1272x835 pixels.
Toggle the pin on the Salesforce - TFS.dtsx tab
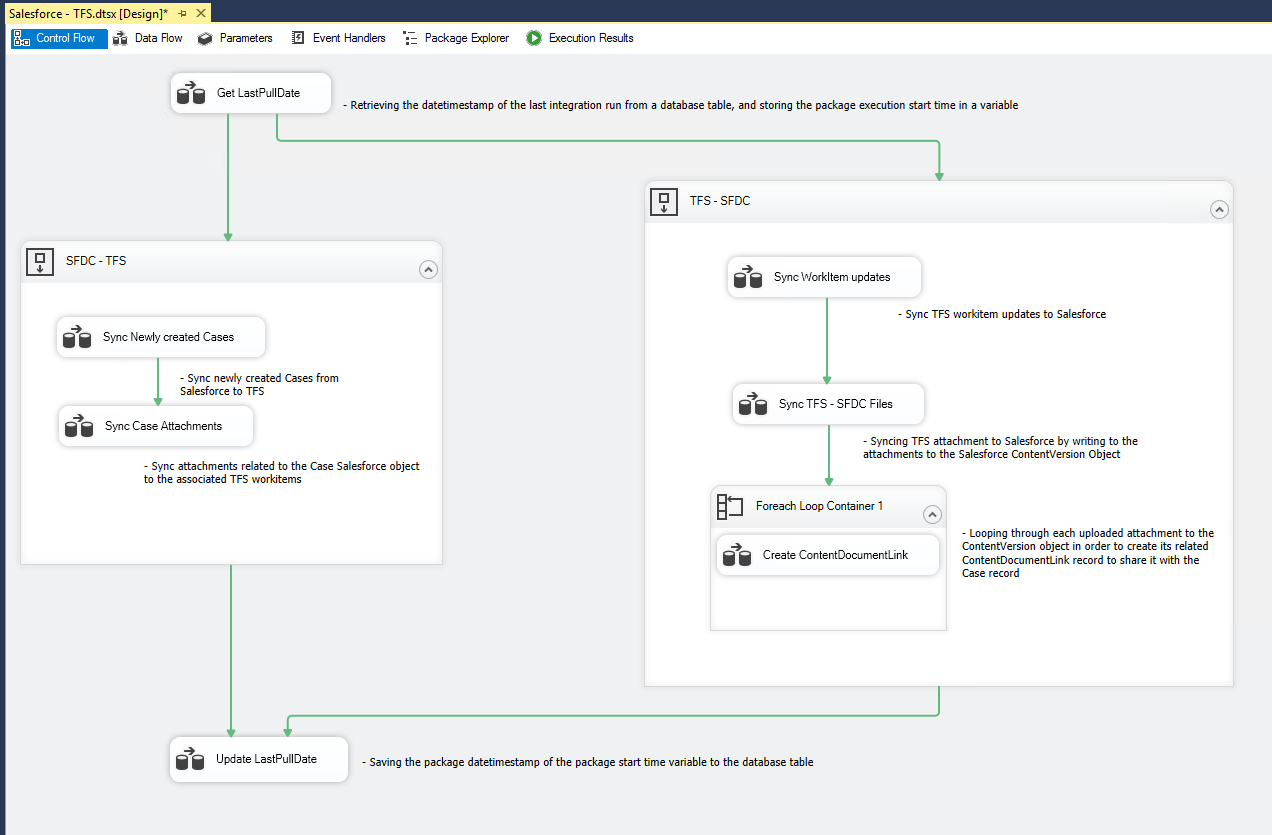(x=182, y=13)
